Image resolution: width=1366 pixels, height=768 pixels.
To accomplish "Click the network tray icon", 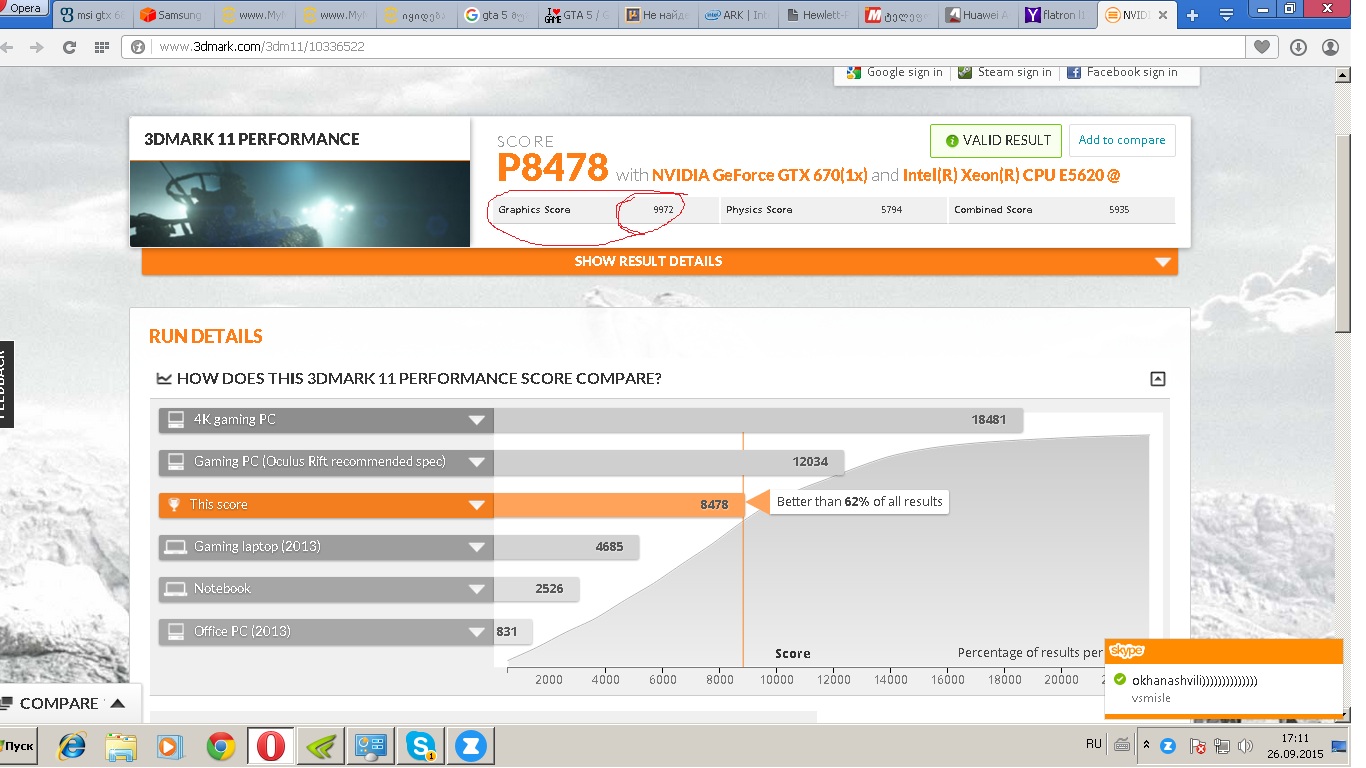I will point(1221,746).
